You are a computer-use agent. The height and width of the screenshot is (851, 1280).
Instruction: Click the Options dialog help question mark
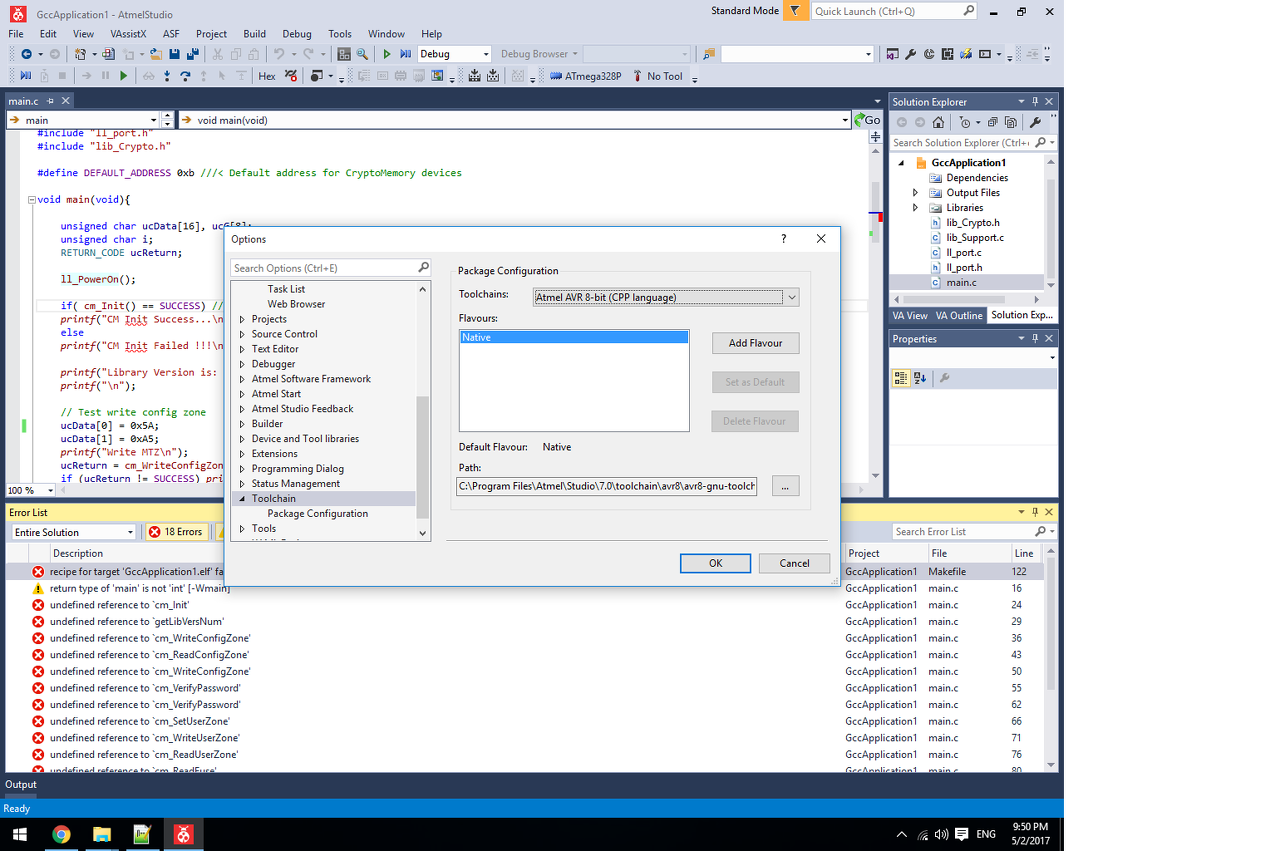(784, 239)
